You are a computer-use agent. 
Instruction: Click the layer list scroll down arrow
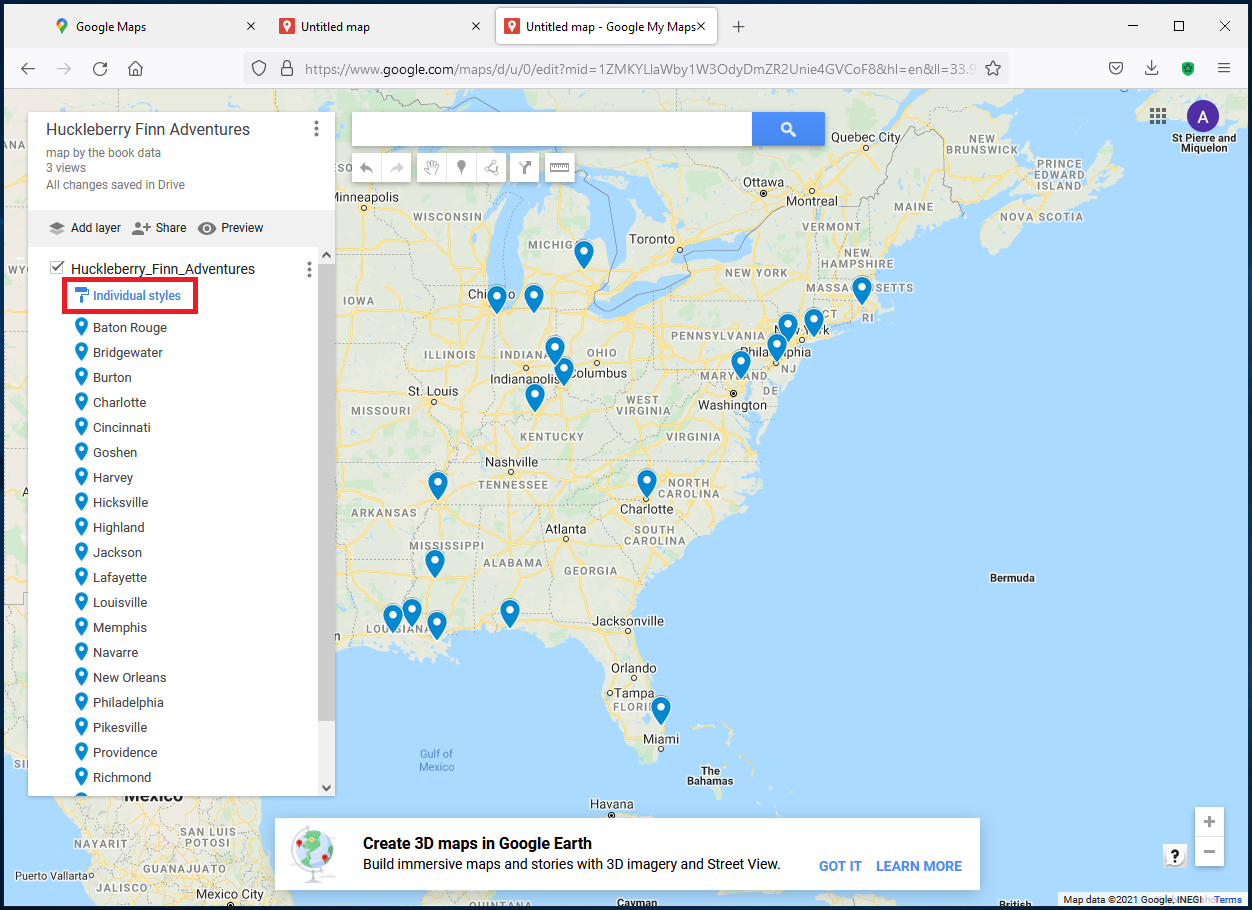[326, 787]
